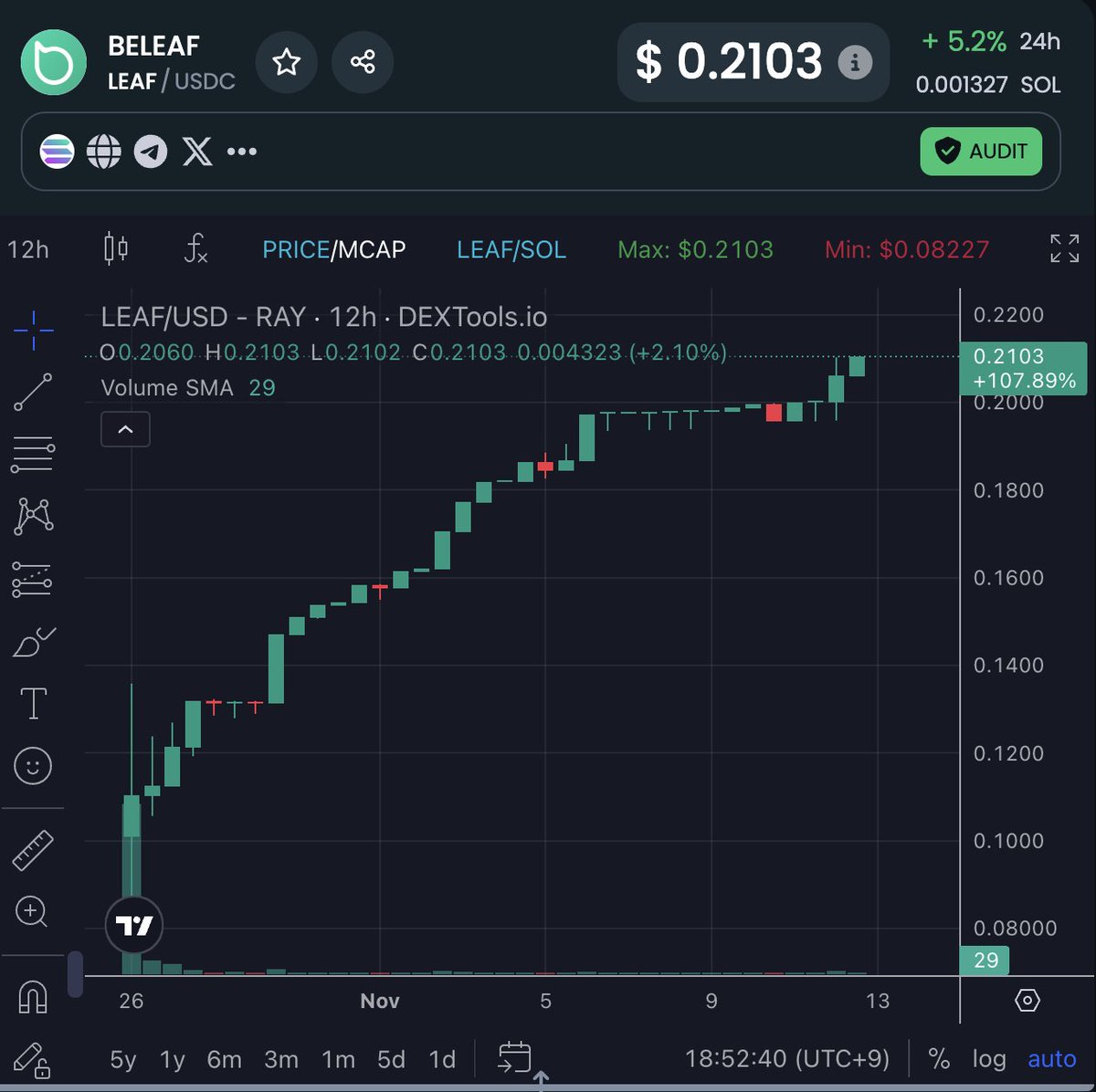Image resolution: width=1096 pixels, height=1092 pixels.
Task: Open the AUDIT button
Action: [981, 152]
